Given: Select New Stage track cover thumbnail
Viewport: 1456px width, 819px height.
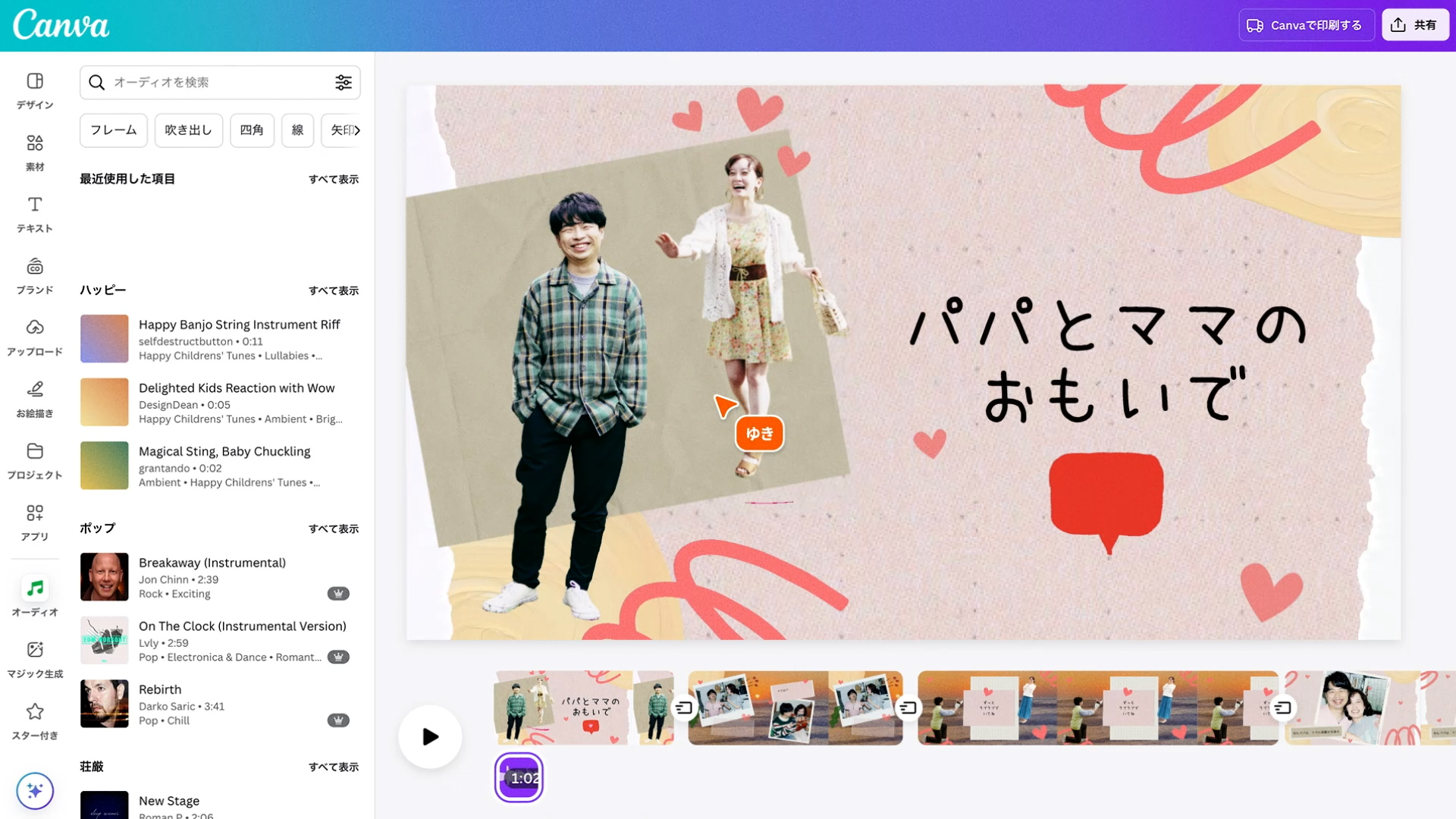Looking at the screenshot, I should tap(105, 805).
